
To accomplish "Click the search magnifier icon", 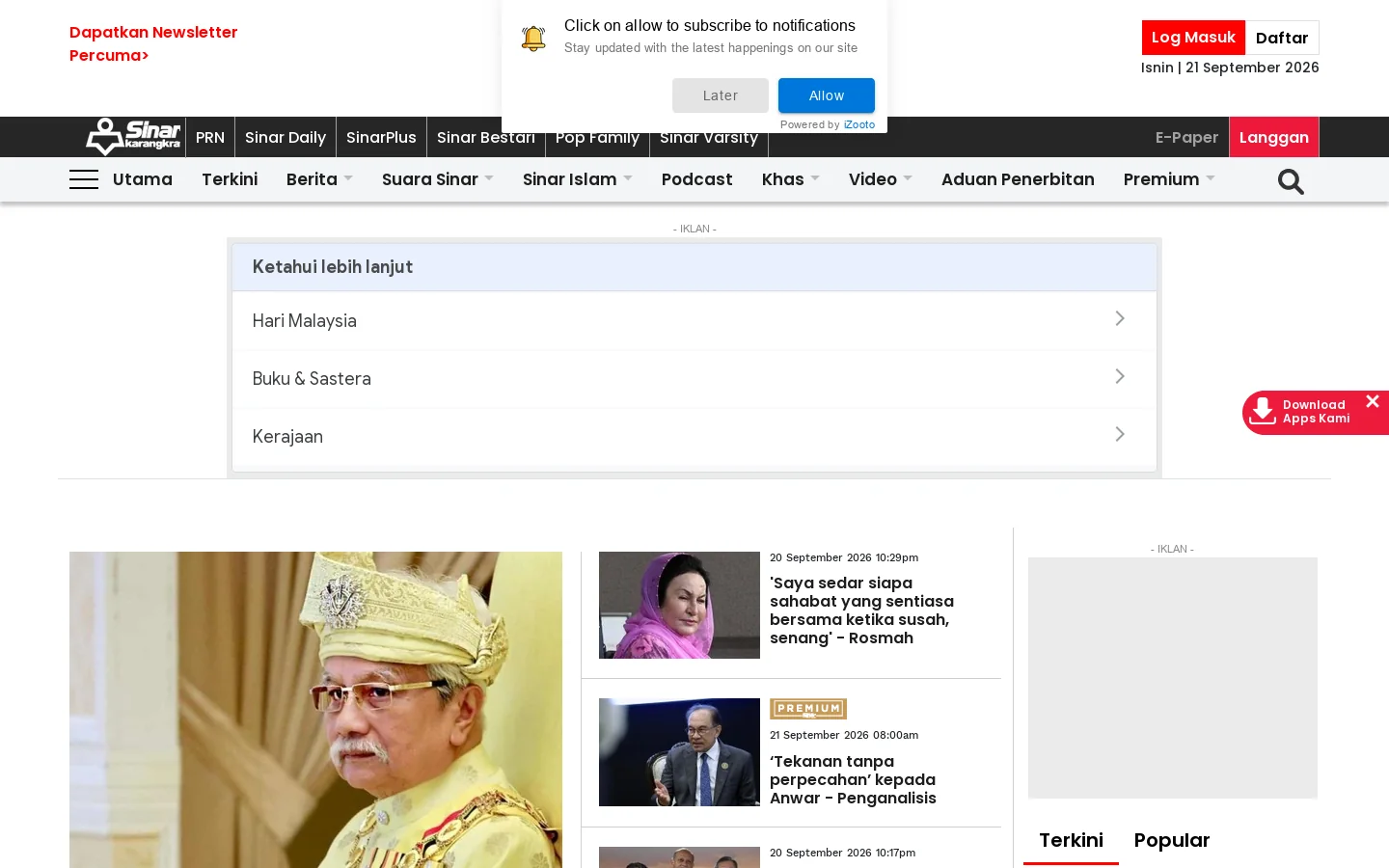I will pos(1291,181).
